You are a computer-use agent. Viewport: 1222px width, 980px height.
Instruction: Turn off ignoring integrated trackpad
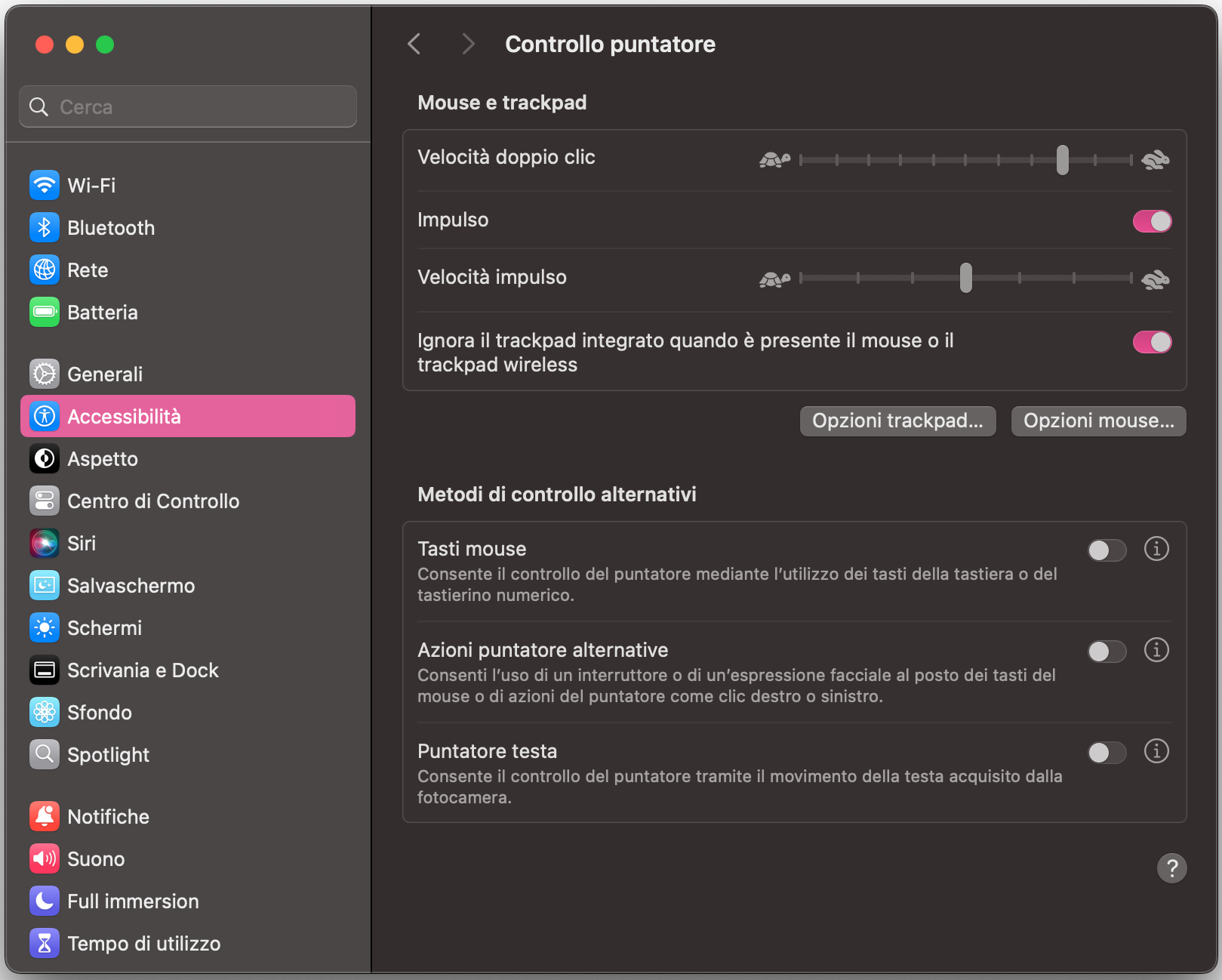[1152, 342]
